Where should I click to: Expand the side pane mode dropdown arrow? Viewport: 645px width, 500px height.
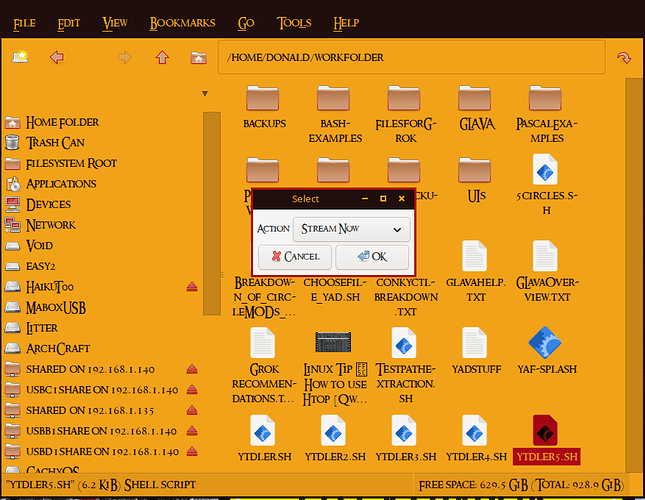click(205, 93)
